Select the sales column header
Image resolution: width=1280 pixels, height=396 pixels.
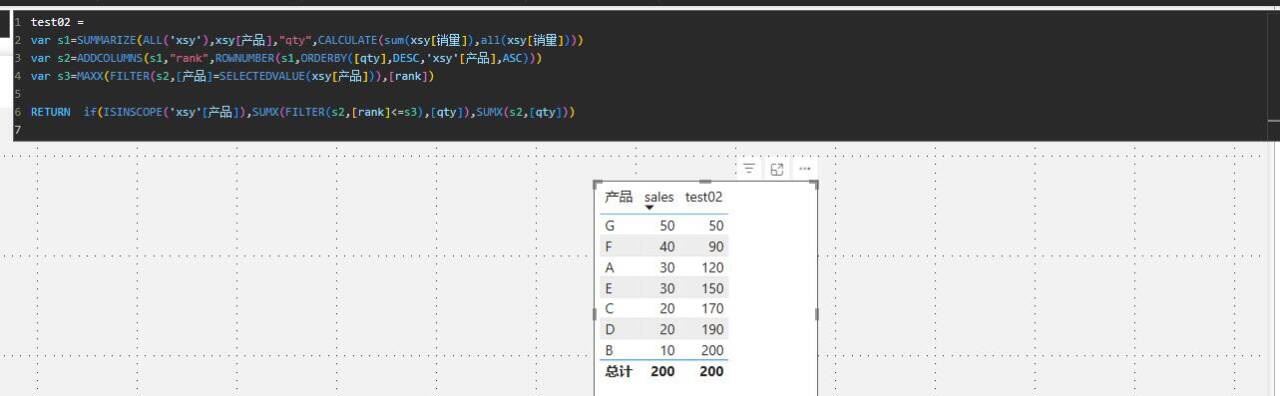pyautogui.click(x=659, y=197)
